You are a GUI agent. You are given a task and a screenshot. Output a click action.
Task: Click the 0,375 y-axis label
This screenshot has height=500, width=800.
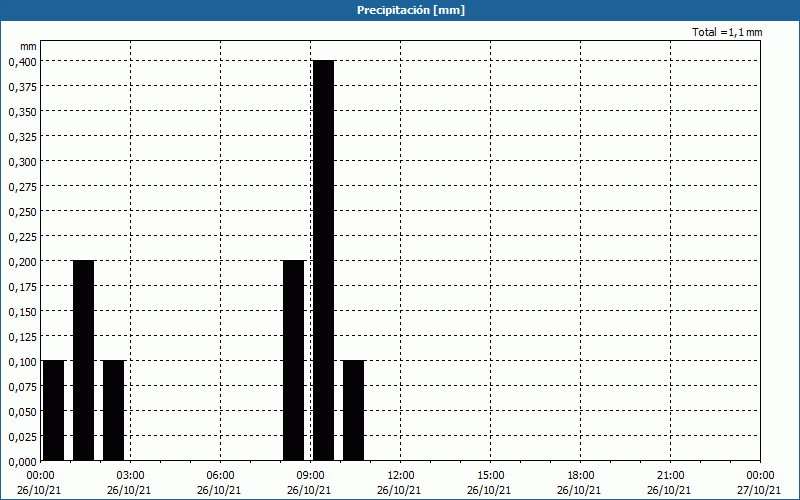23,87
